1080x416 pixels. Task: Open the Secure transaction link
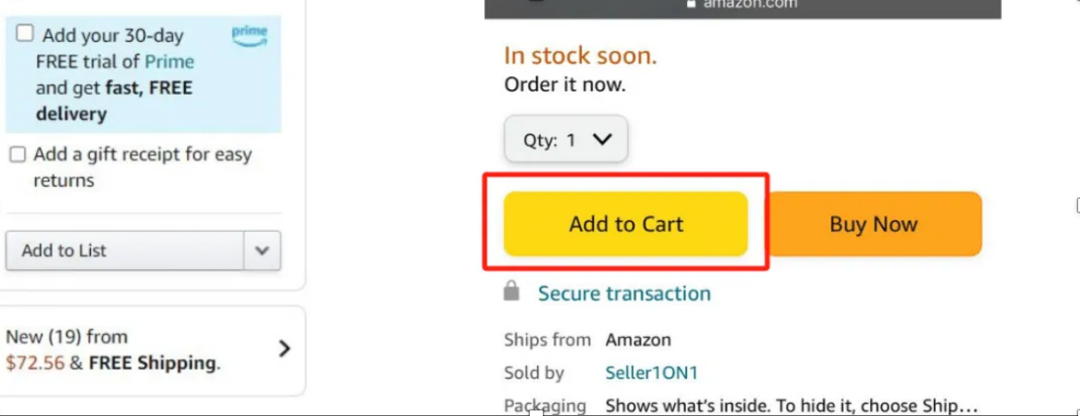[x=624, y=293]
